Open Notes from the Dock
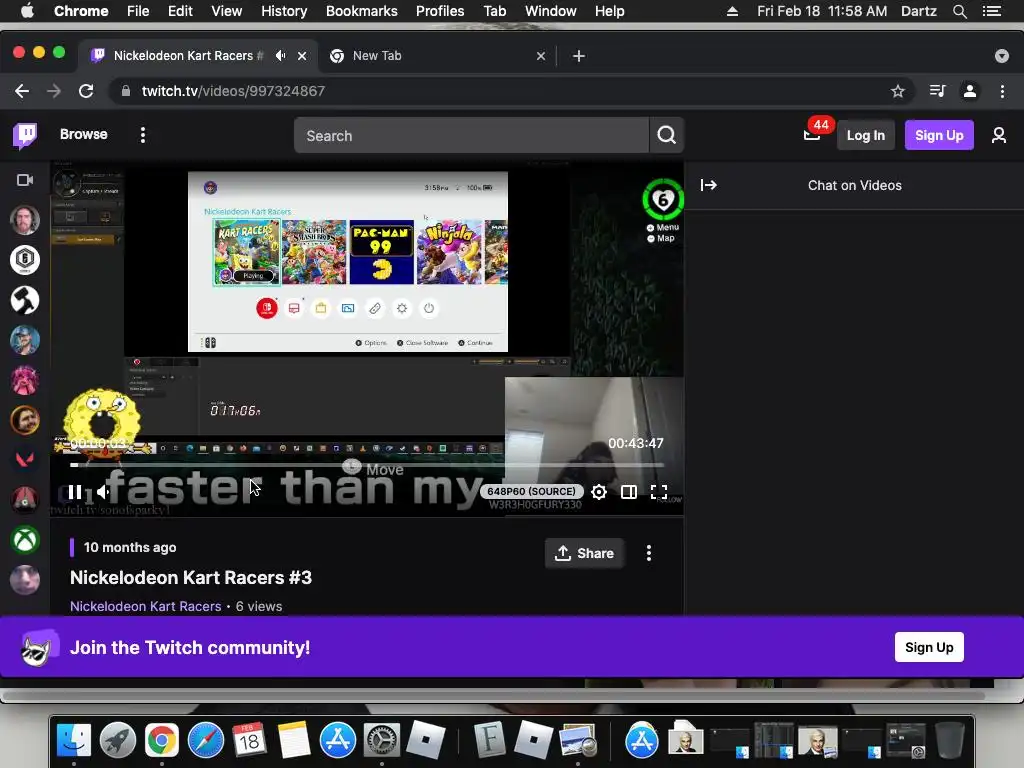 pyautogui.click(x=294, y=740)
